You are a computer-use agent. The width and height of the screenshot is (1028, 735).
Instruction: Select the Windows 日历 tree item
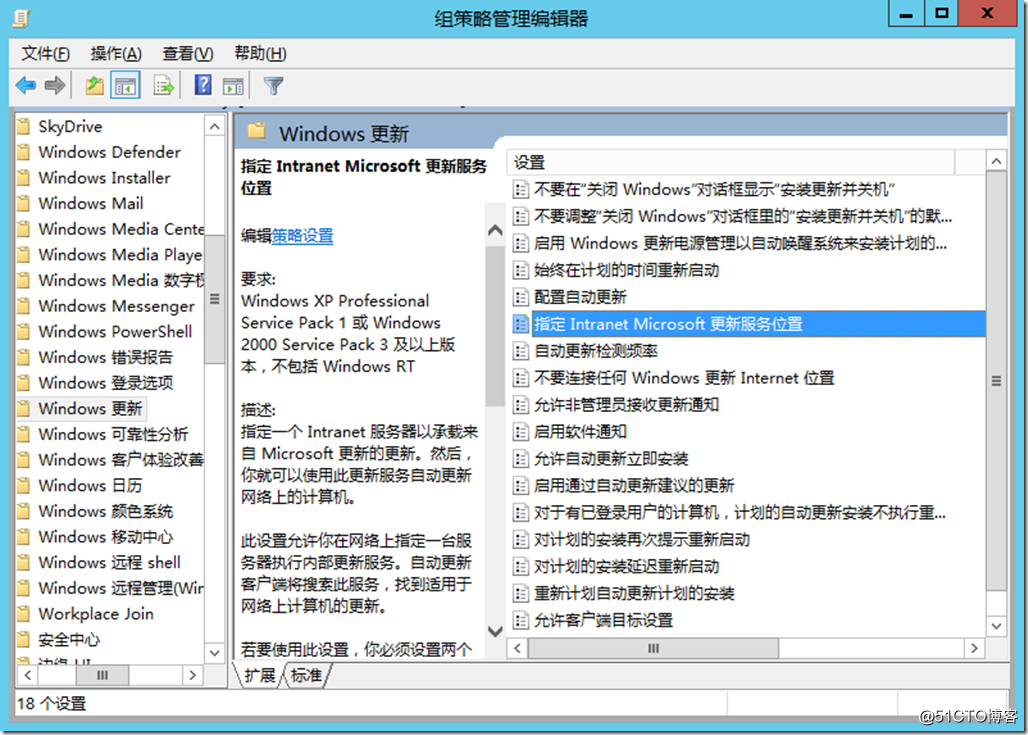tap(90, 485)
